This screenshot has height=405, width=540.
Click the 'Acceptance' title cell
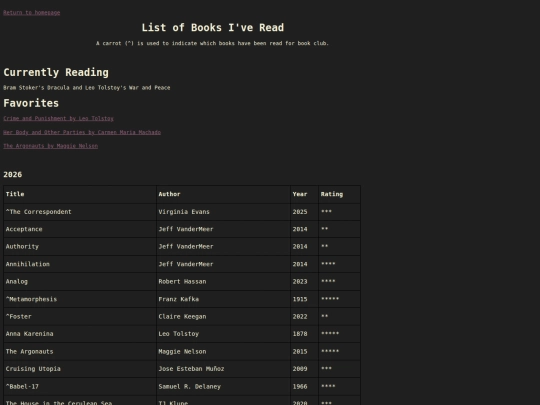point(80,229)
